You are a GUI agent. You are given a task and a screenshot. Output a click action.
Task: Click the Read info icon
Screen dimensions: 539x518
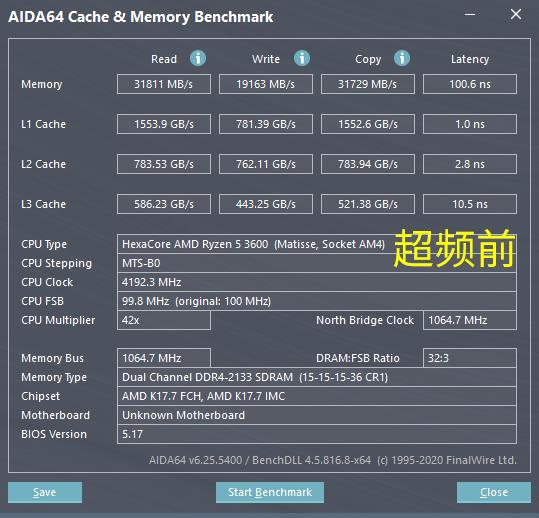click(x=198, y=58)
